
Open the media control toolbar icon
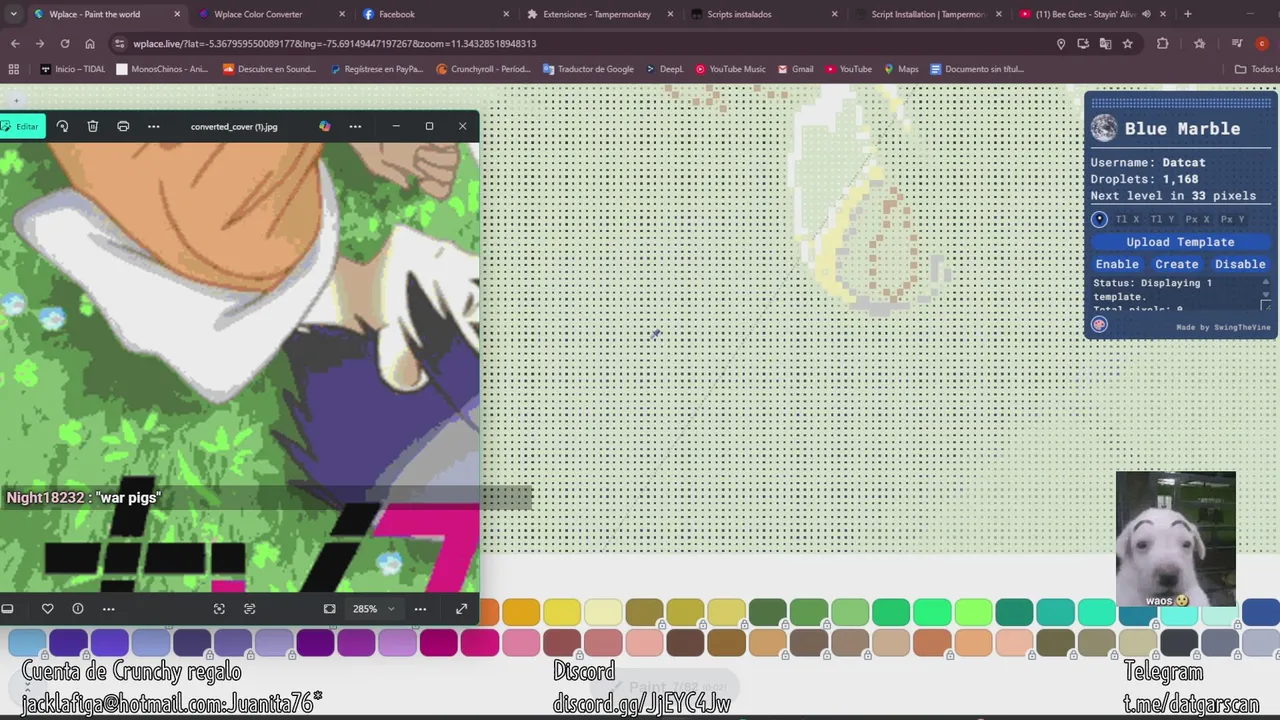coord(1237,44)
